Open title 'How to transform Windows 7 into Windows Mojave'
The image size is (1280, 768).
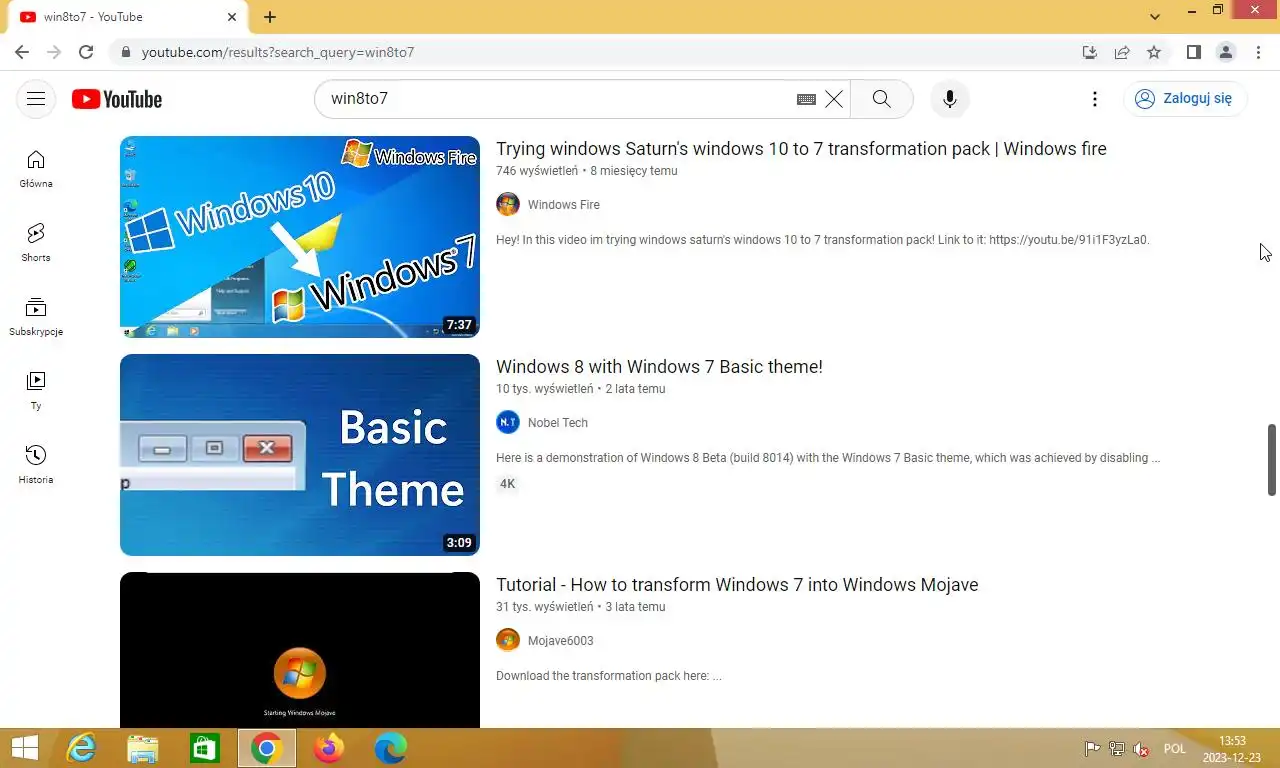pos(737,585)
